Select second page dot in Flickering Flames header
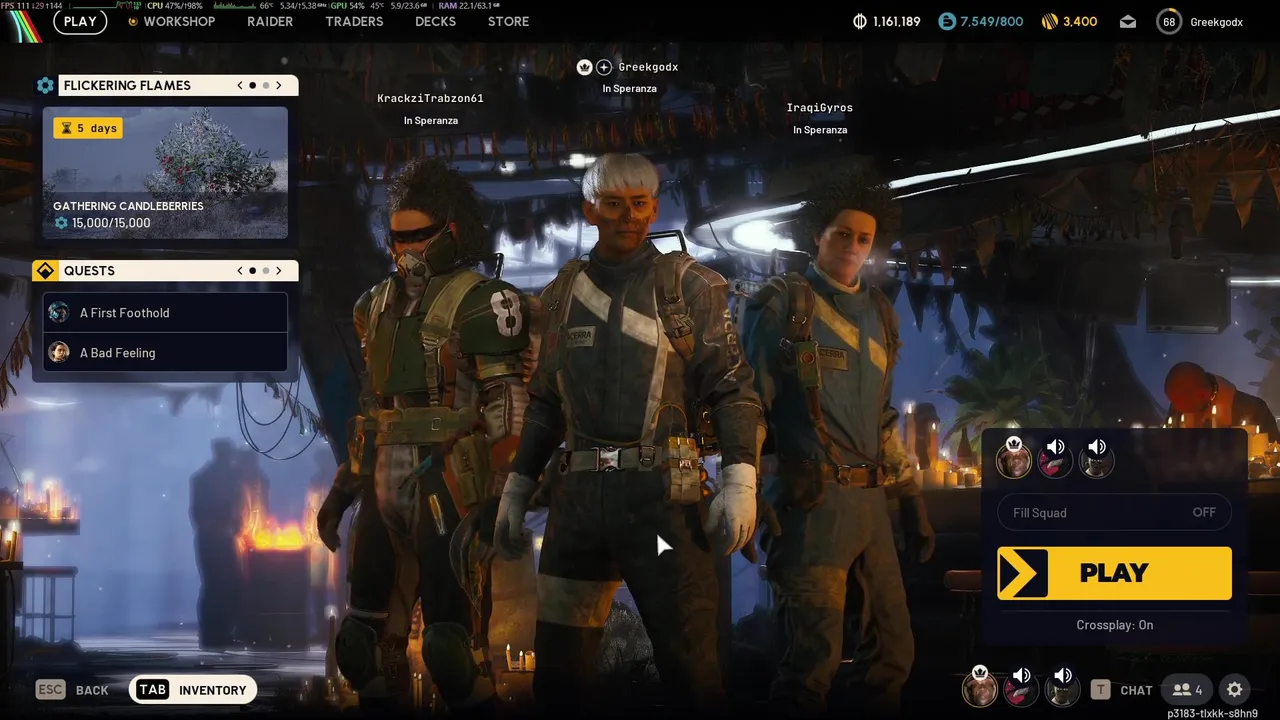Screen dimensions: 1280x720 click(x=266, y=85)
